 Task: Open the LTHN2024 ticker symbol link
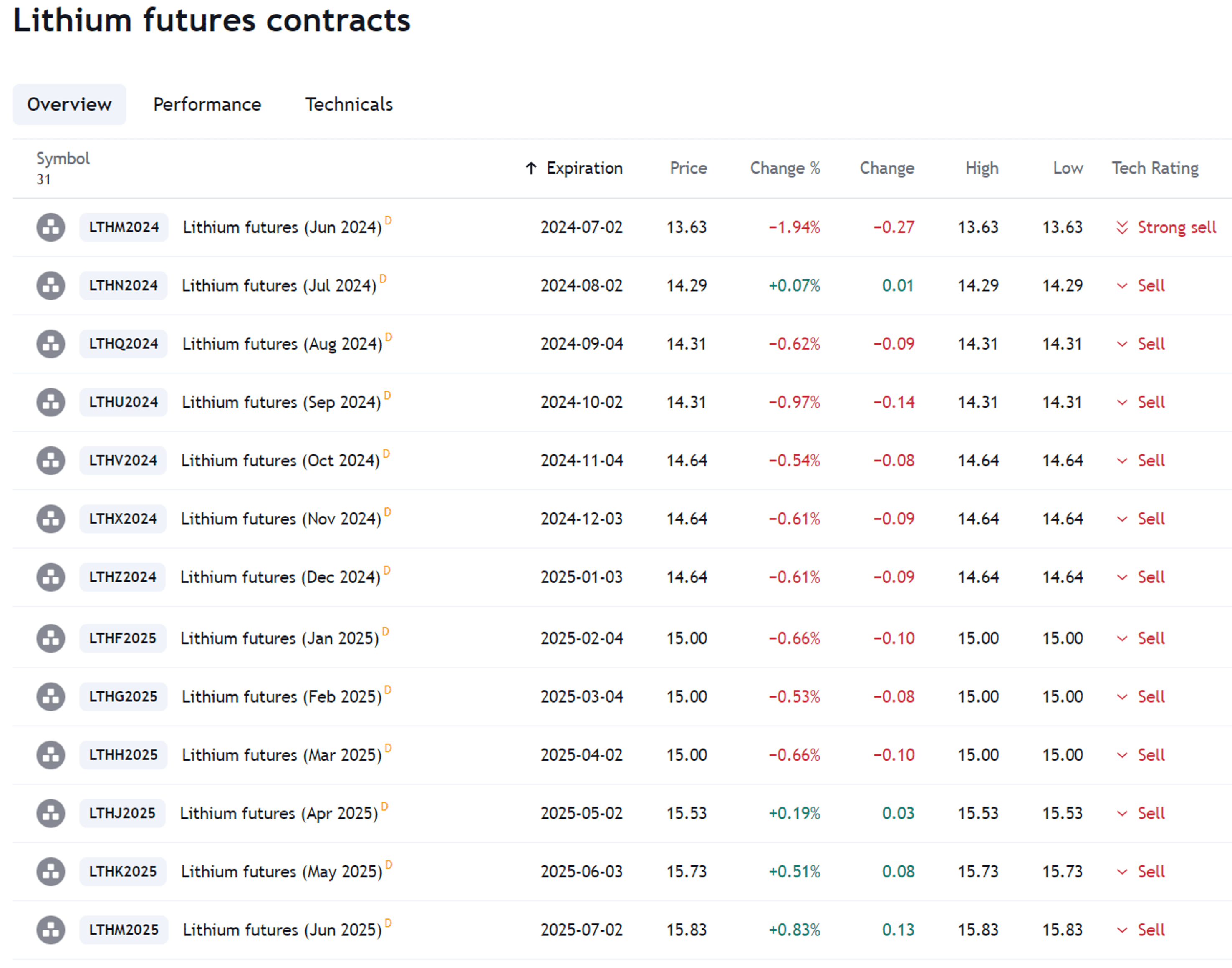(123, 286)
